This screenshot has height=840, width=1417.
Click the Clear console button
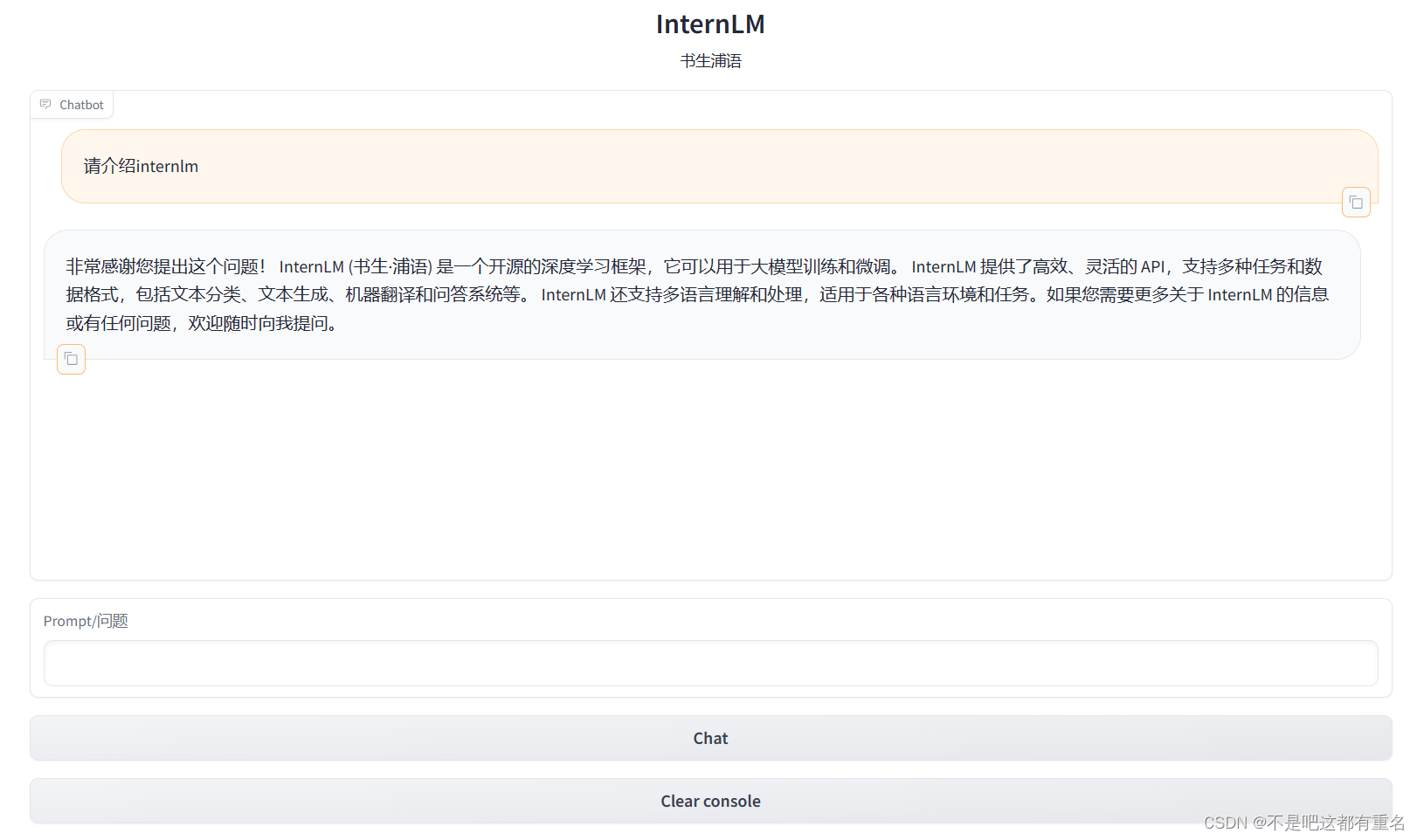pos(710,801)
